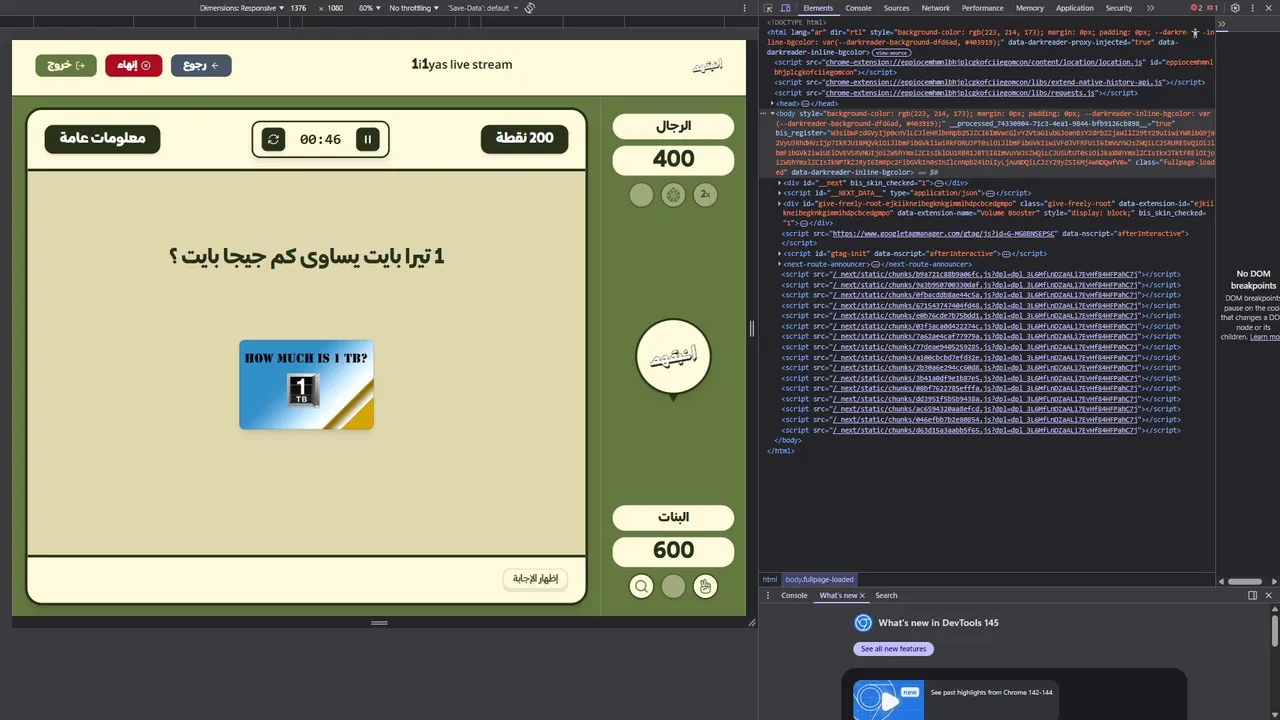Switch to the Console tab in DevTools

click(858, 8)
